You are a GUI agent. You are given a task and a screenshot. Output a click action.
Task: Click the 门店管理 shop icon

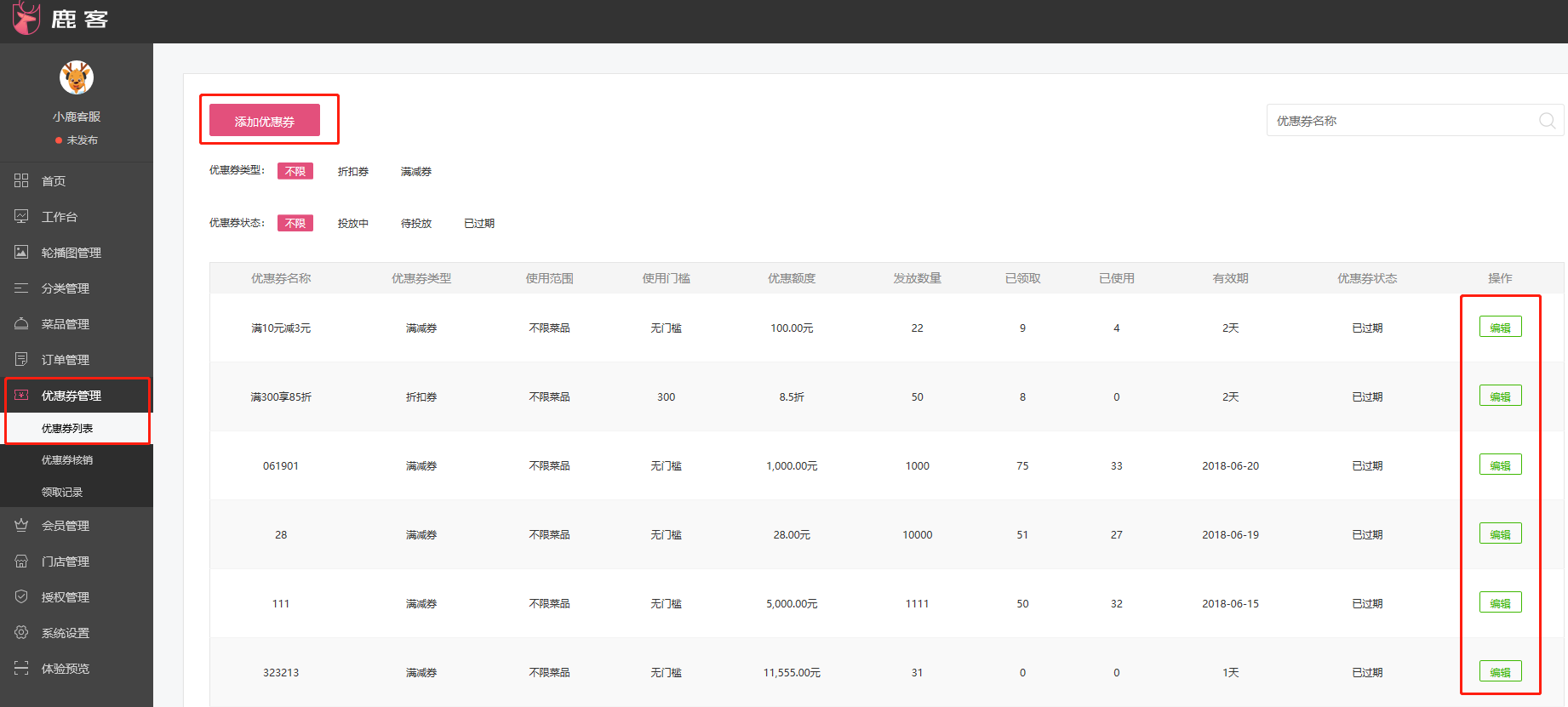[21, 561]
